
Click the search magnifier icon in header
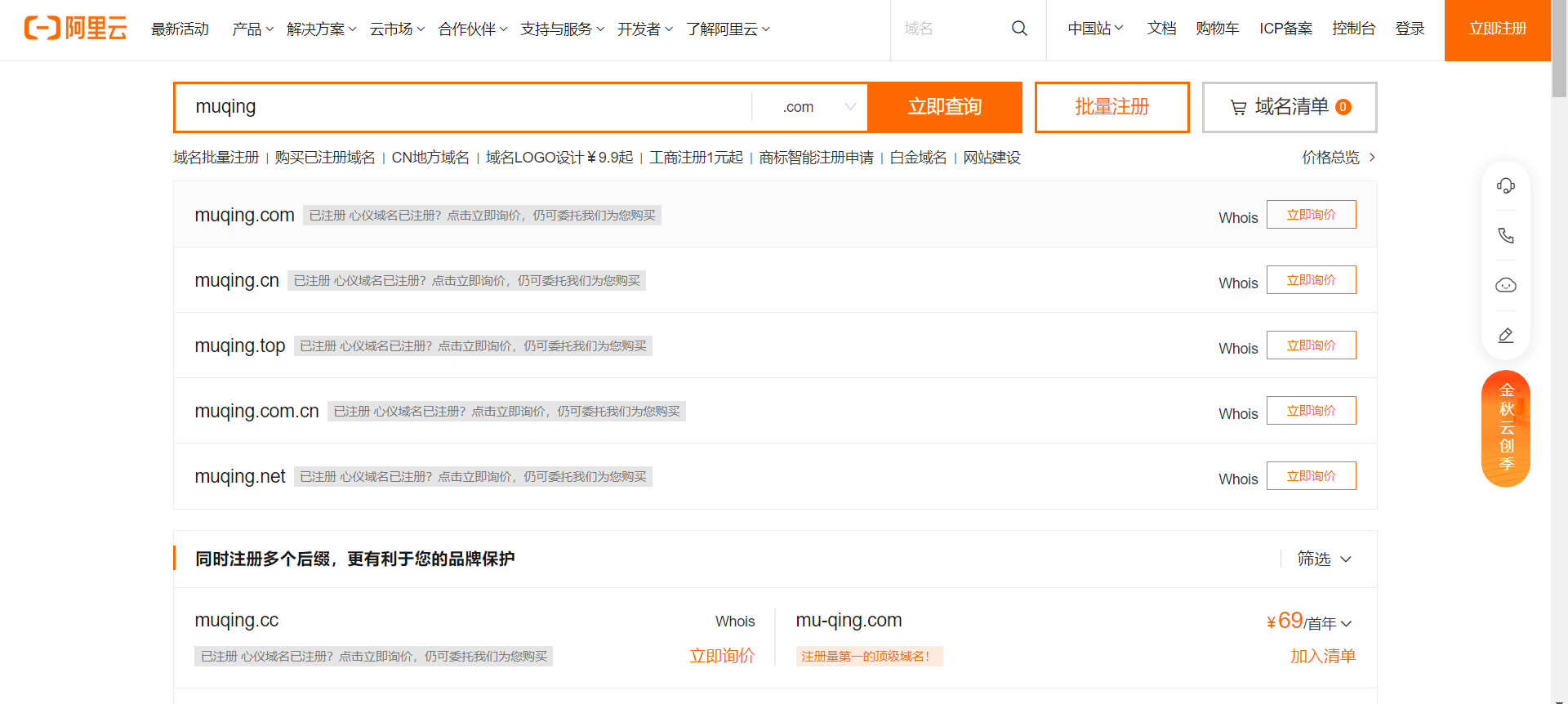click(1019, 29)
